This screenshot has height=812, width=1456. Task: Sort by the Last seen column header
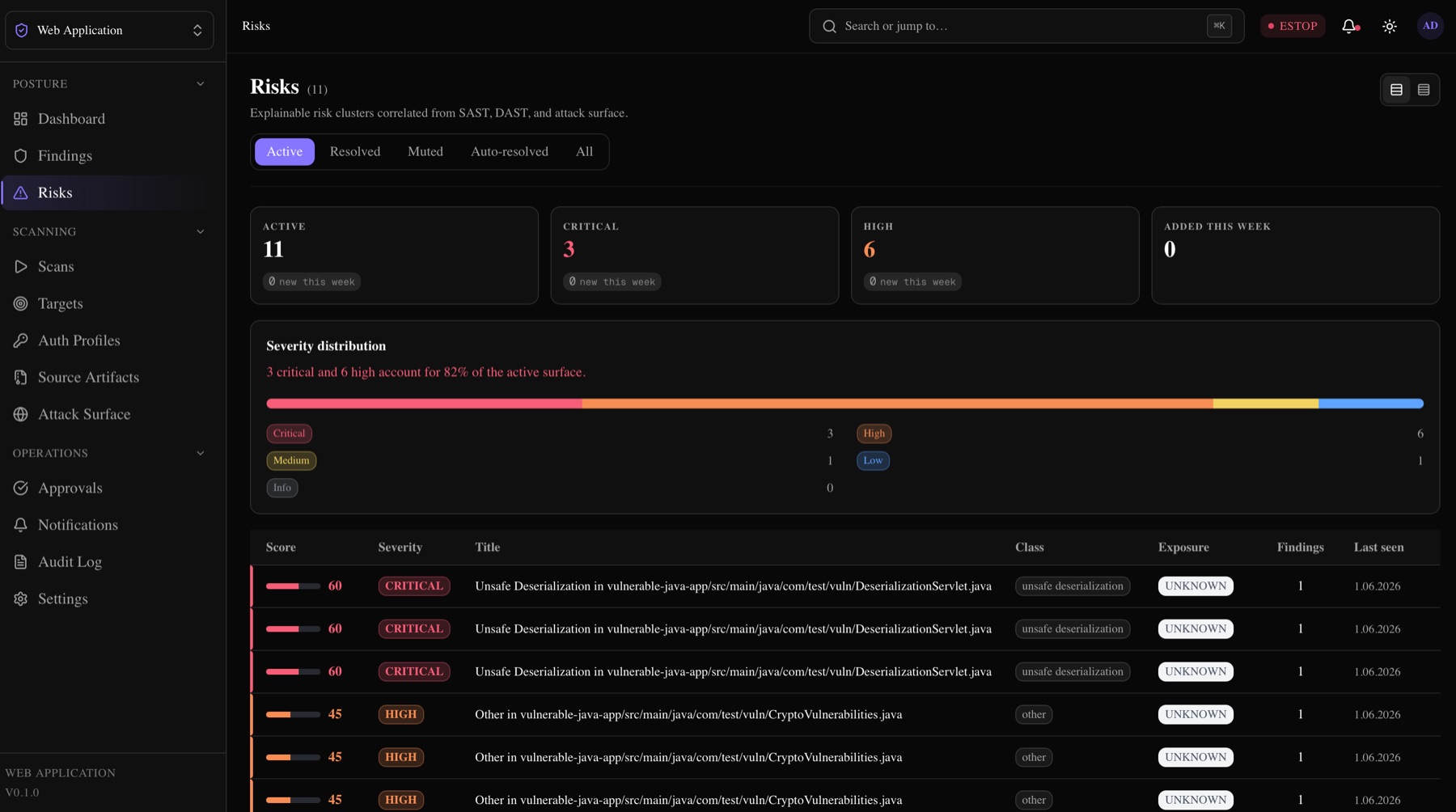click(1378, 548)
